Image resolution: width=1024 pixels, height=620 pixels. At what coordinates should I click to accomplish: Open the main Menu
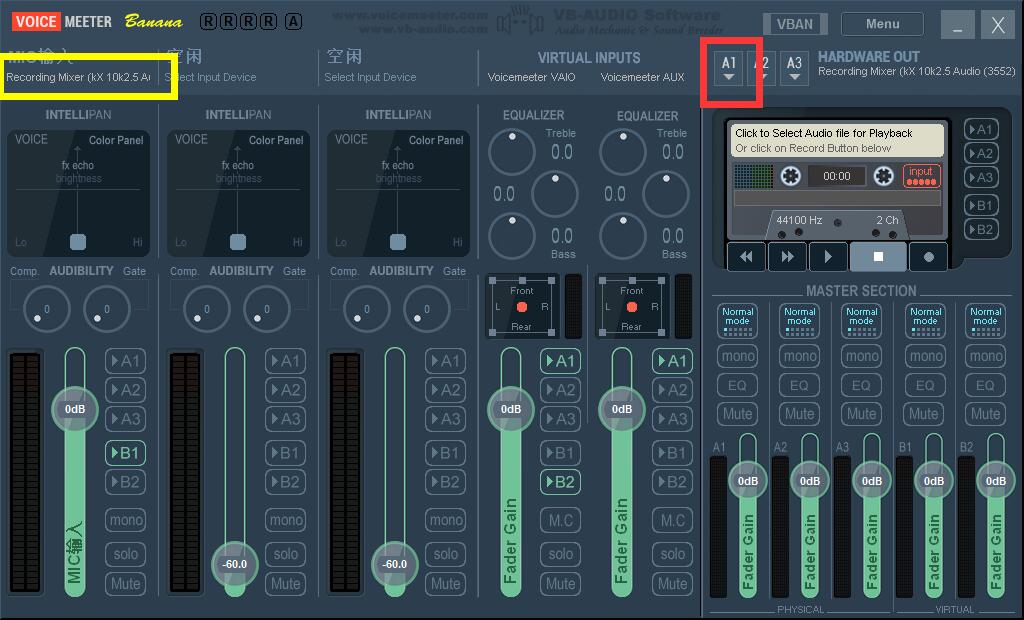point(882,24)
